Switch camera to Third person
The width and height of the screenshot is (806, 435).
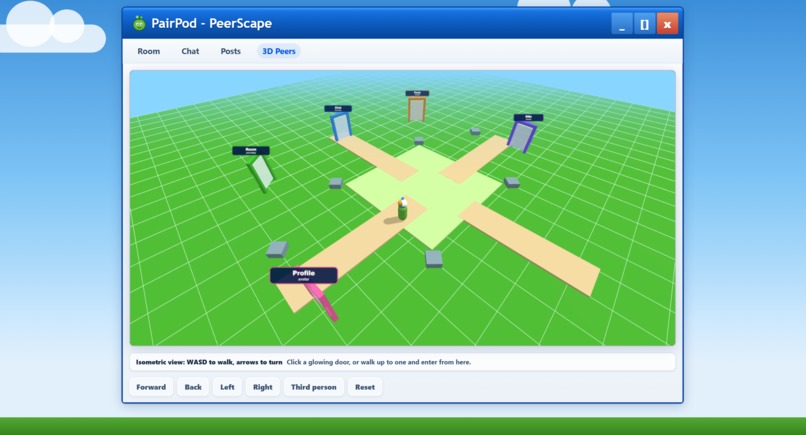[x=314, y=387]
